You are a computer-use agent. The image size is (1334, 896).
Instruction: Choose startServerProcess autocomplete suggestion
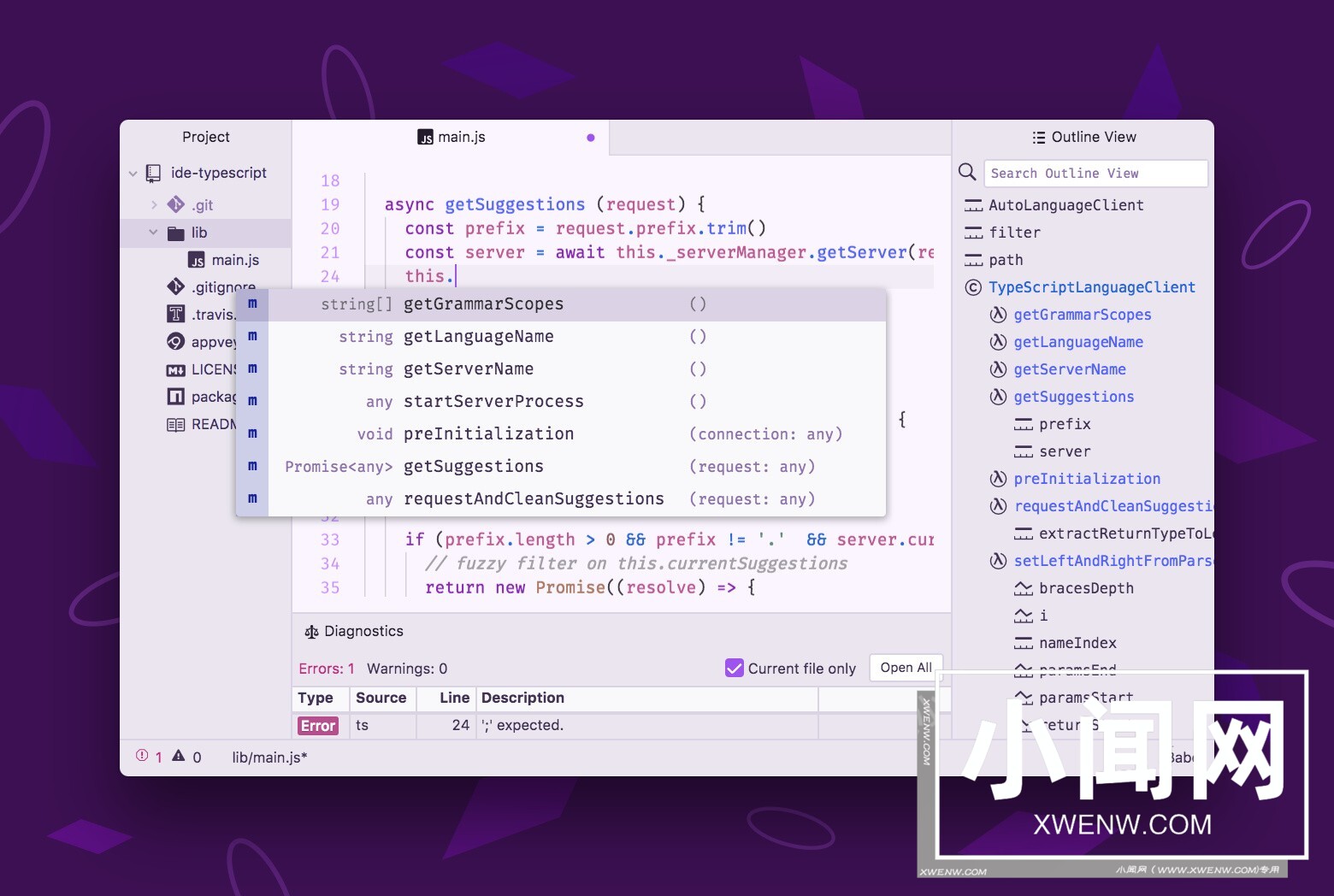click(x=561, y=402)
